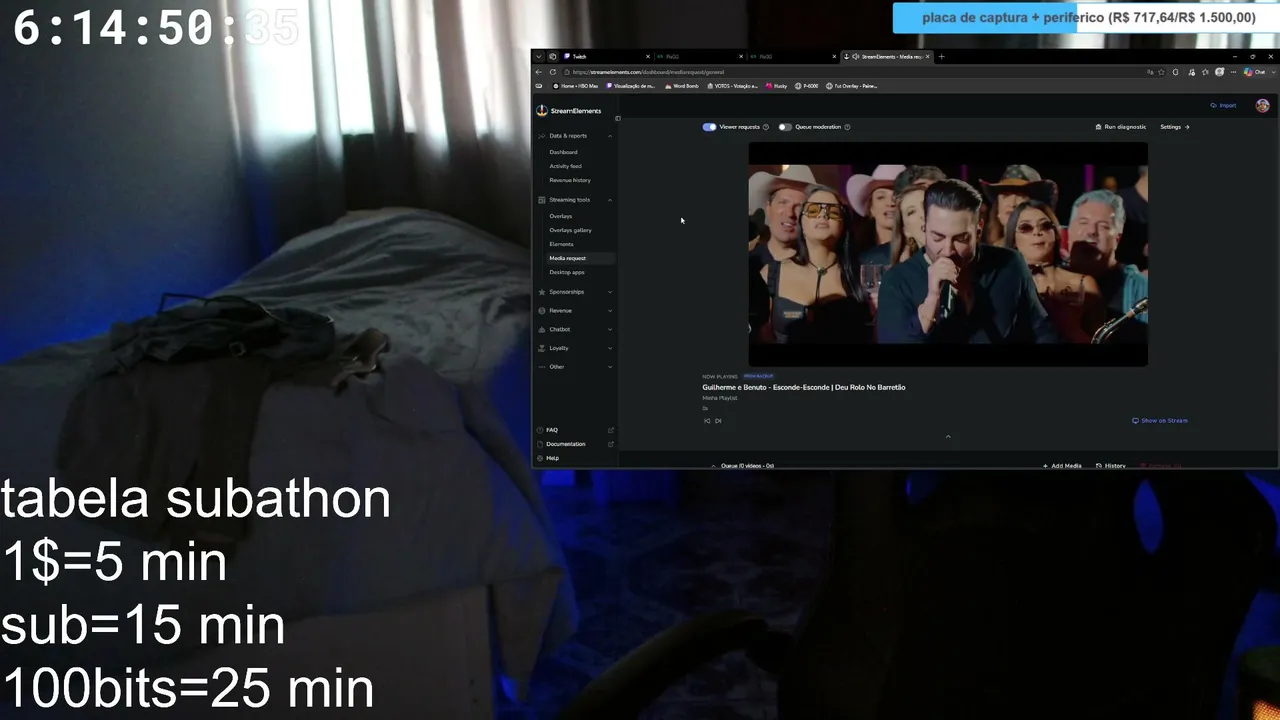
Task: Open Overlays in the sidebar
Action: point(561,216)
